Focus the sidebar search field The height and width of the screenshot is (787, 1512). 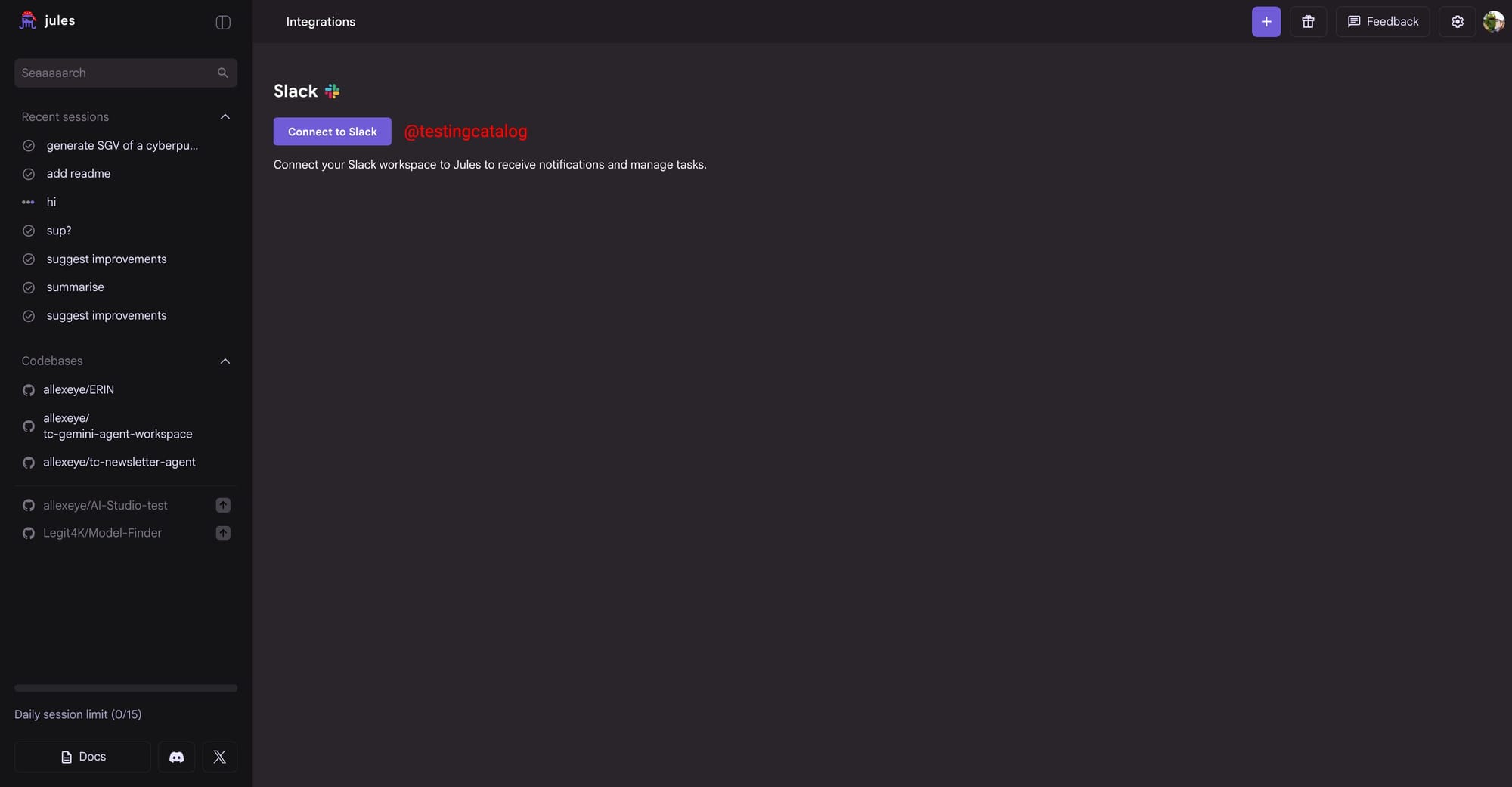(x=125, y=73)
